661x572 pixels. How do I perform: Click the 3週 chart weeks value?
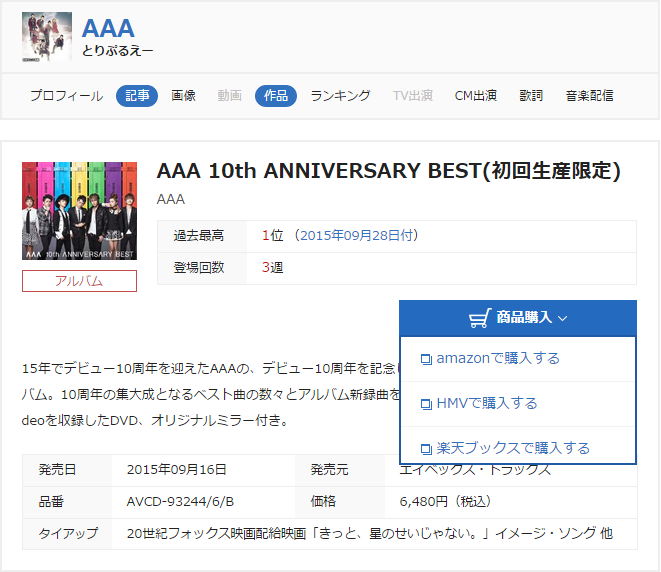[272, 267]
